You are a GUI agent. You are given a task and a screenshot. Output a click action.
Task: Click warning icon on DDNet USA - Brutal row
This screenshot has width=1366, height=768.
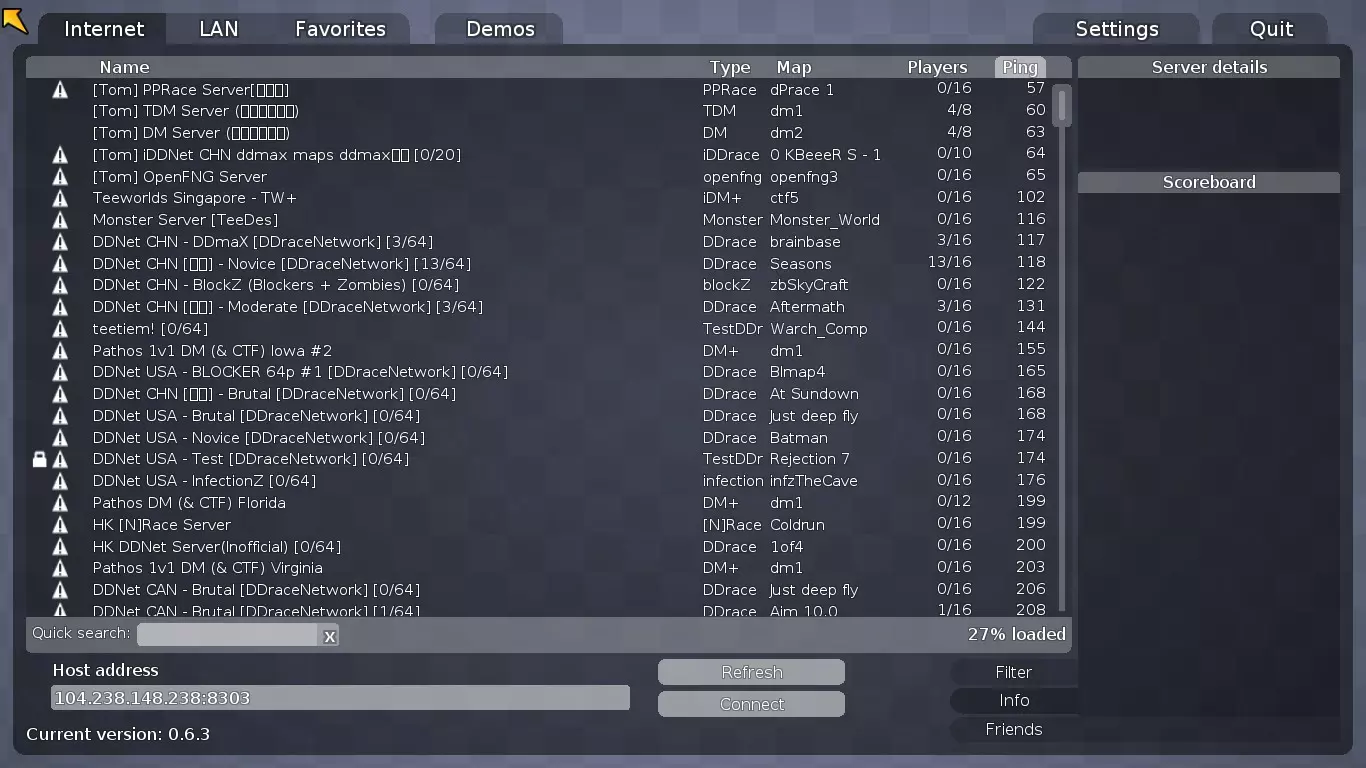point(60,416)
